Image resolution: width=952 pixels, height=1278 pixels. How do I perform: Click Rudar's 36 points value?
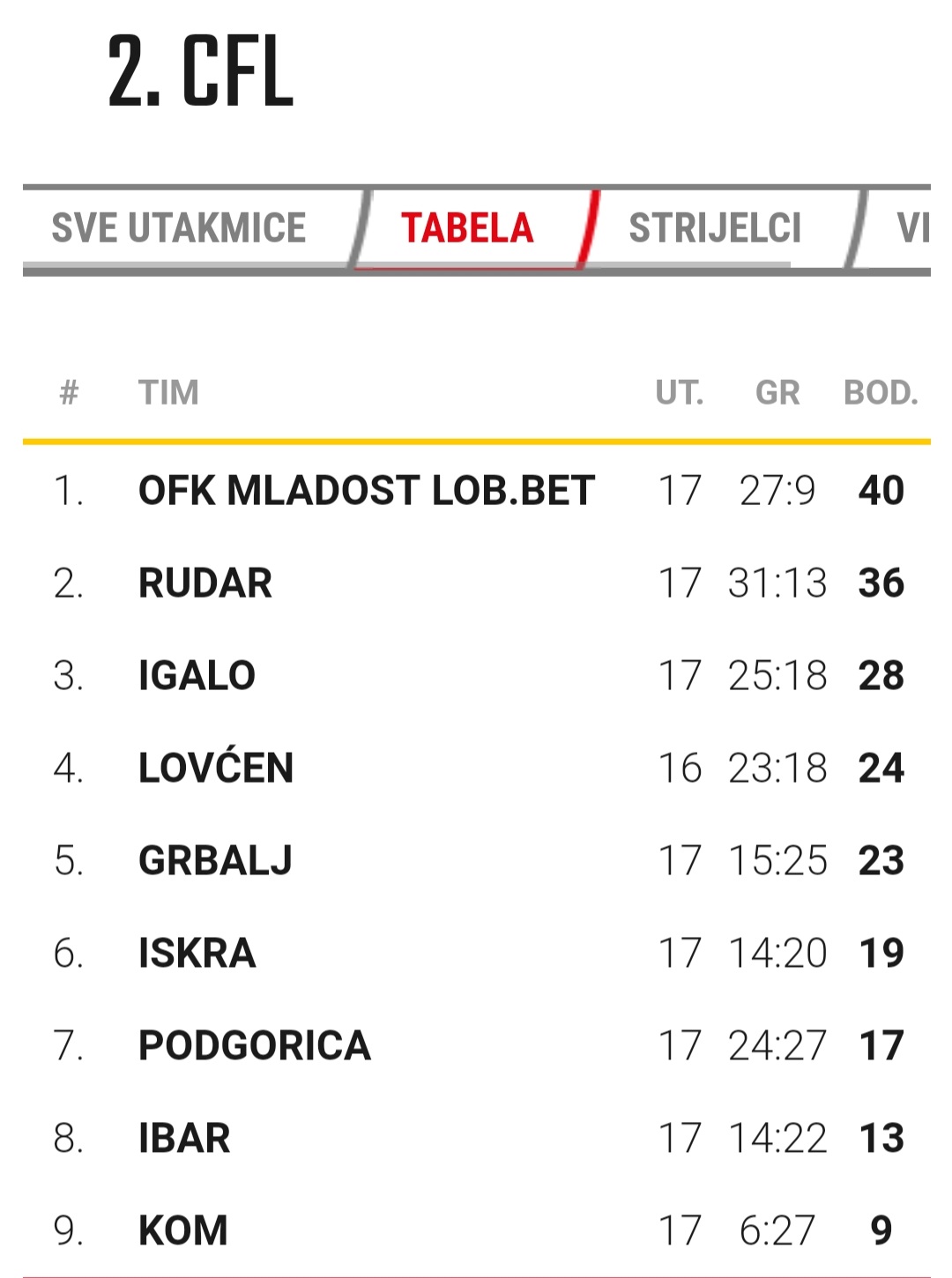tap(881, 583)
